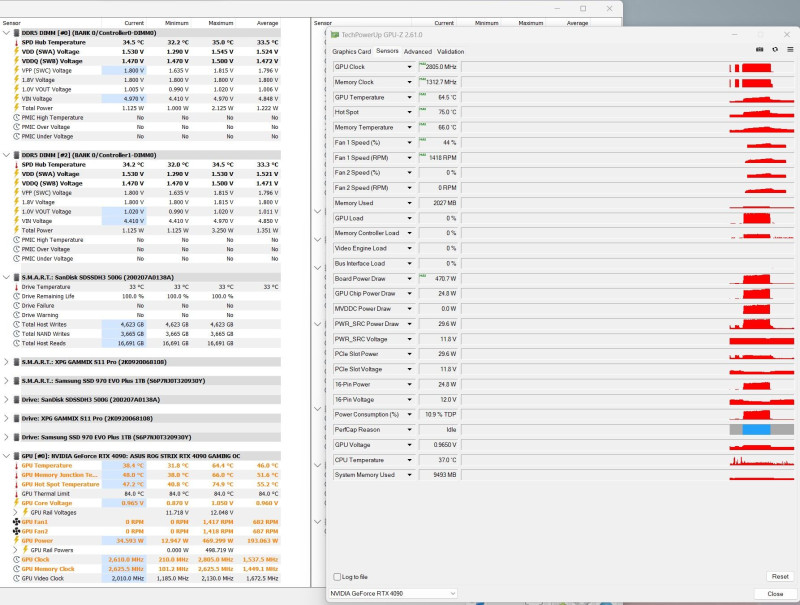Open Hot Spot sensor dropdown arrow

[409, 112]
